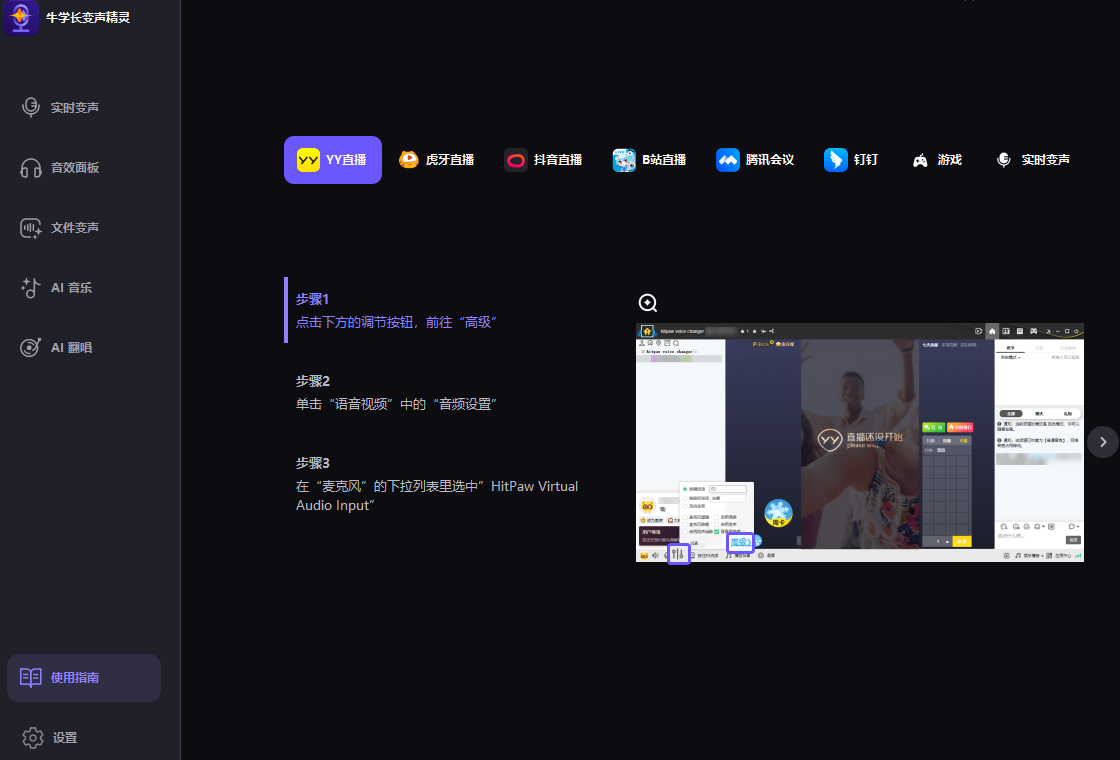Image resolution: width=1120 pixels, height=760 pixels.
Task: Show next image with right arrow button
Action: tap(1103, 441)
